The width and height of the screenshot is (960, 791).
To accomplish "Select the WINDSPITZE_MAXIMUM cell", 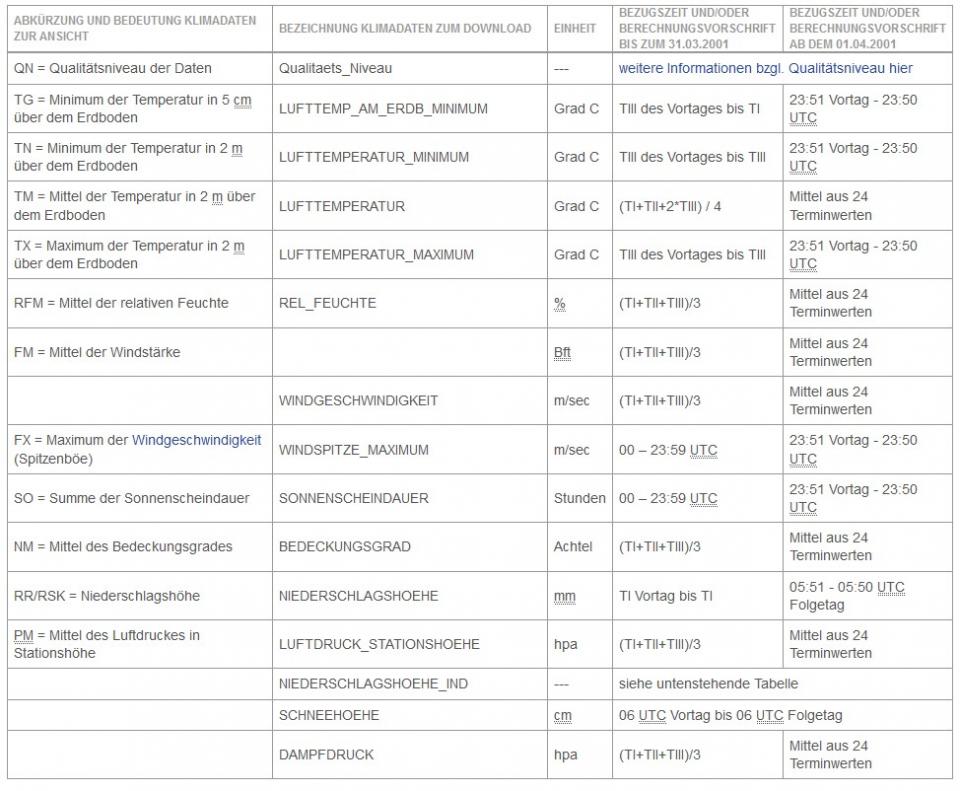I will [354, 450].
